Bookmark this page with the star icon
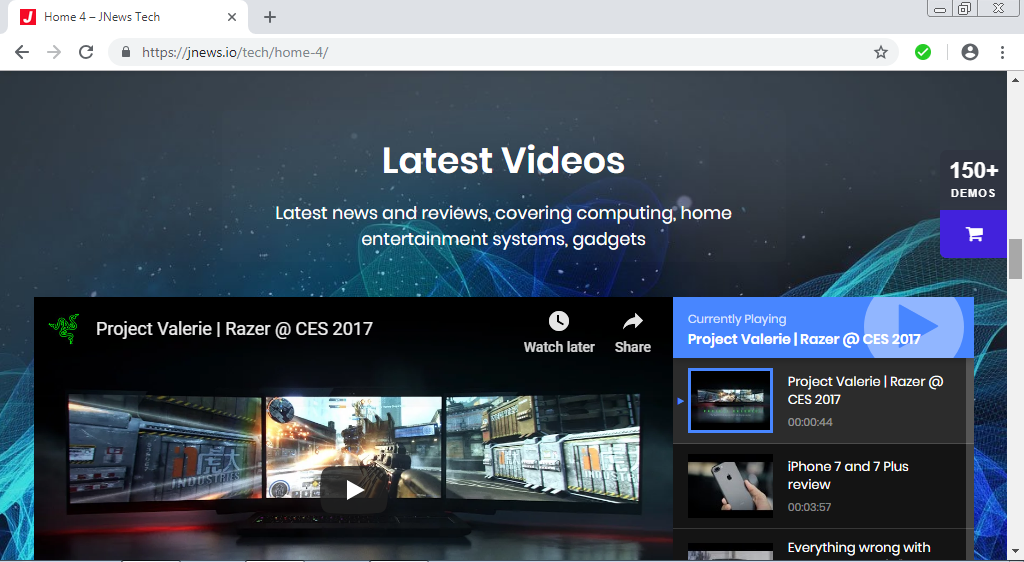Viewport: 1024px width, 562px height. point(881,52)
